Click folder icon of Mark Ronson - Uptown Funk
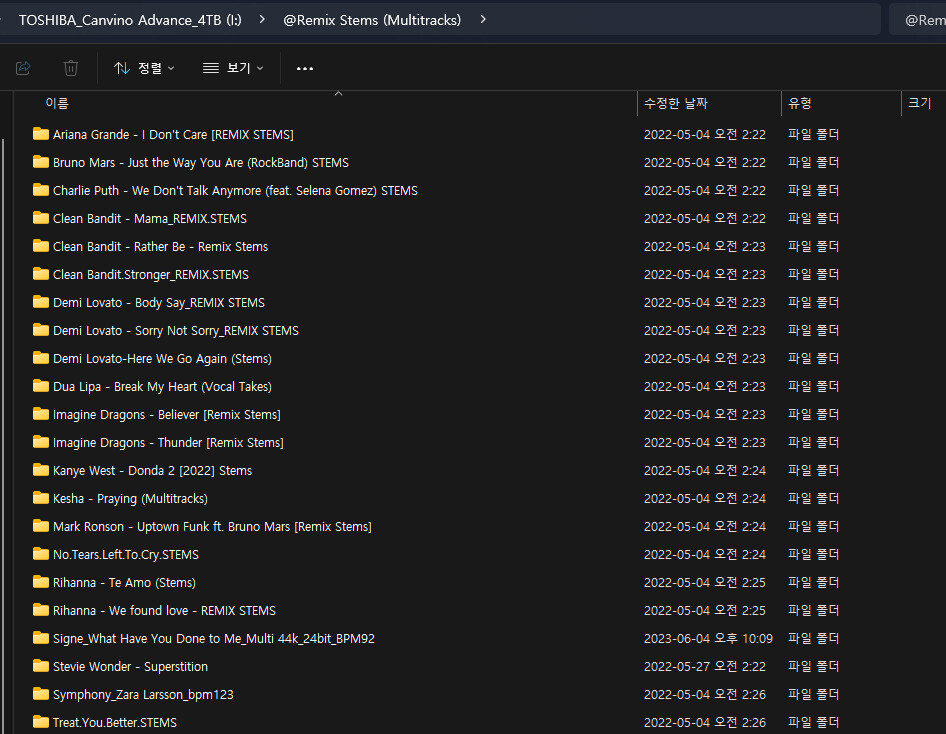Viewport: 946px width, 734px height. (x=41, y=526)
